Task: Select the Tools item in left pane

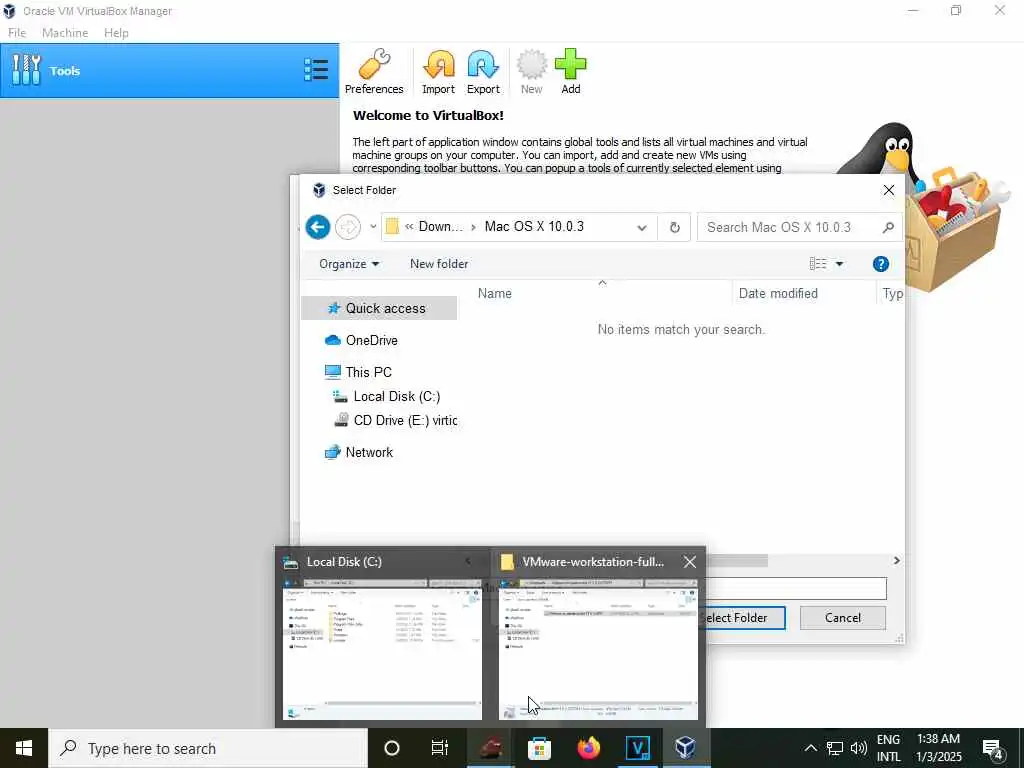Action: click(169, 71)
